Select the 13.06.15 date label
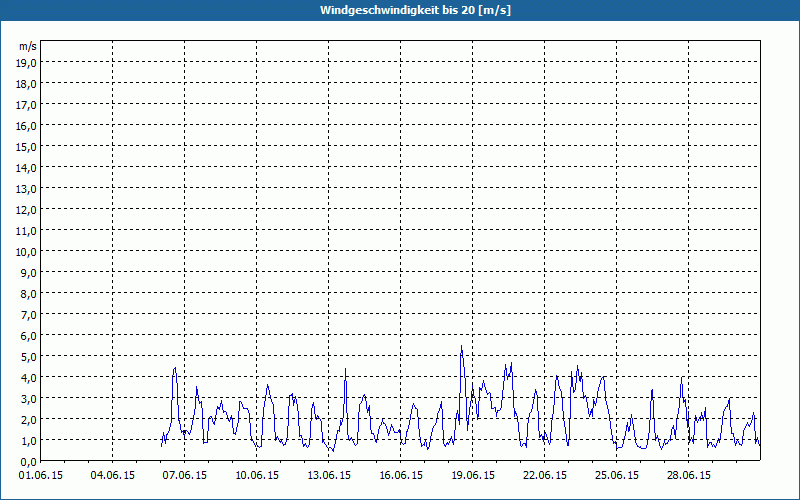This screenshot has height=500, width=800. tap(329, 476)
